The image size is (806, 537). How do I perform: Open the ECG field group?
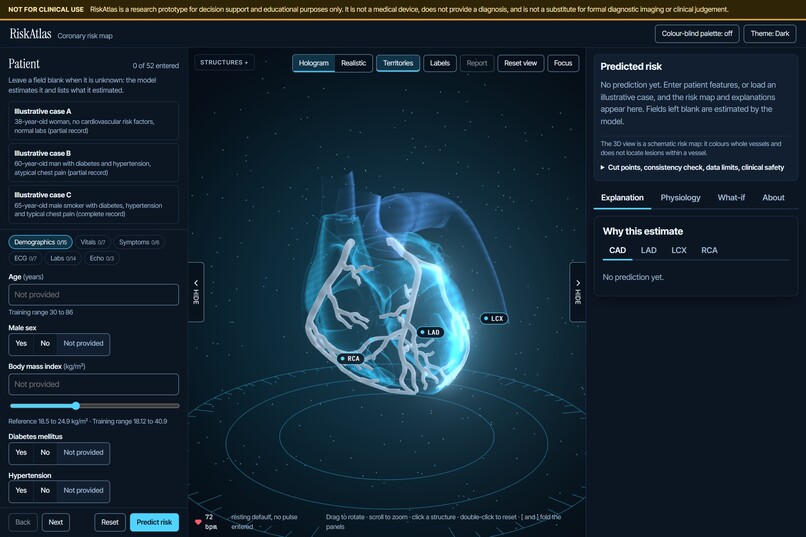(25, 258)
